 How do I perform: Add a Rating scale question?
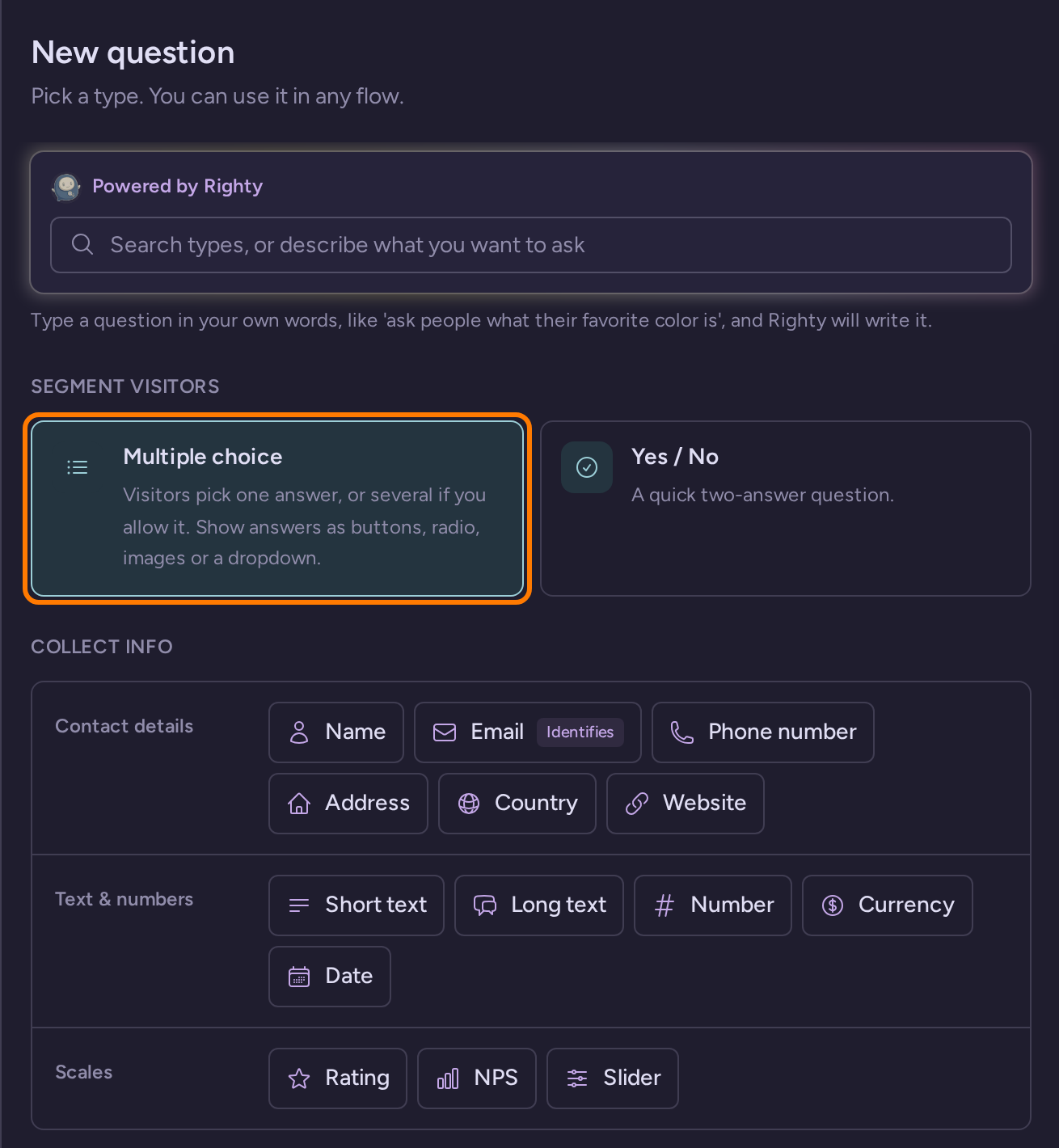(338, 1078)
